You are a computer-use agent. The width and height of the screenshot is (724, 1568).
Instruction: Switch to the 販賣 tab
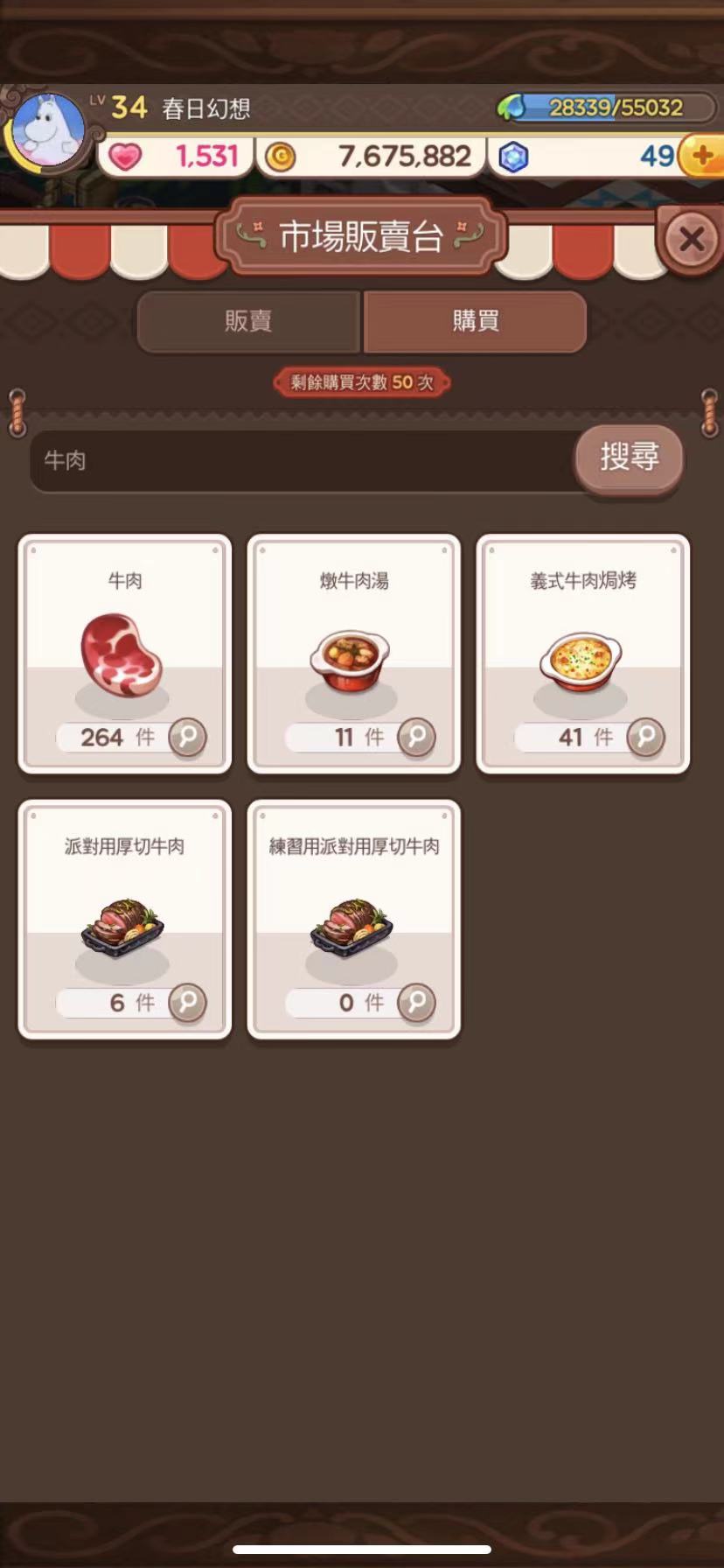248,321
